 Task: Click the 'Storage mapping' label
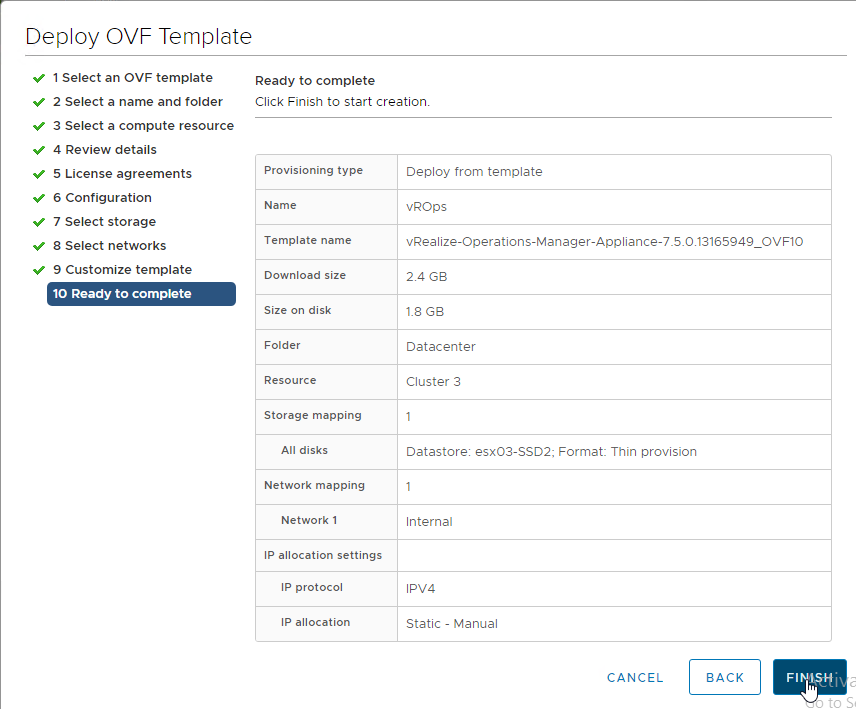point(313,415)
